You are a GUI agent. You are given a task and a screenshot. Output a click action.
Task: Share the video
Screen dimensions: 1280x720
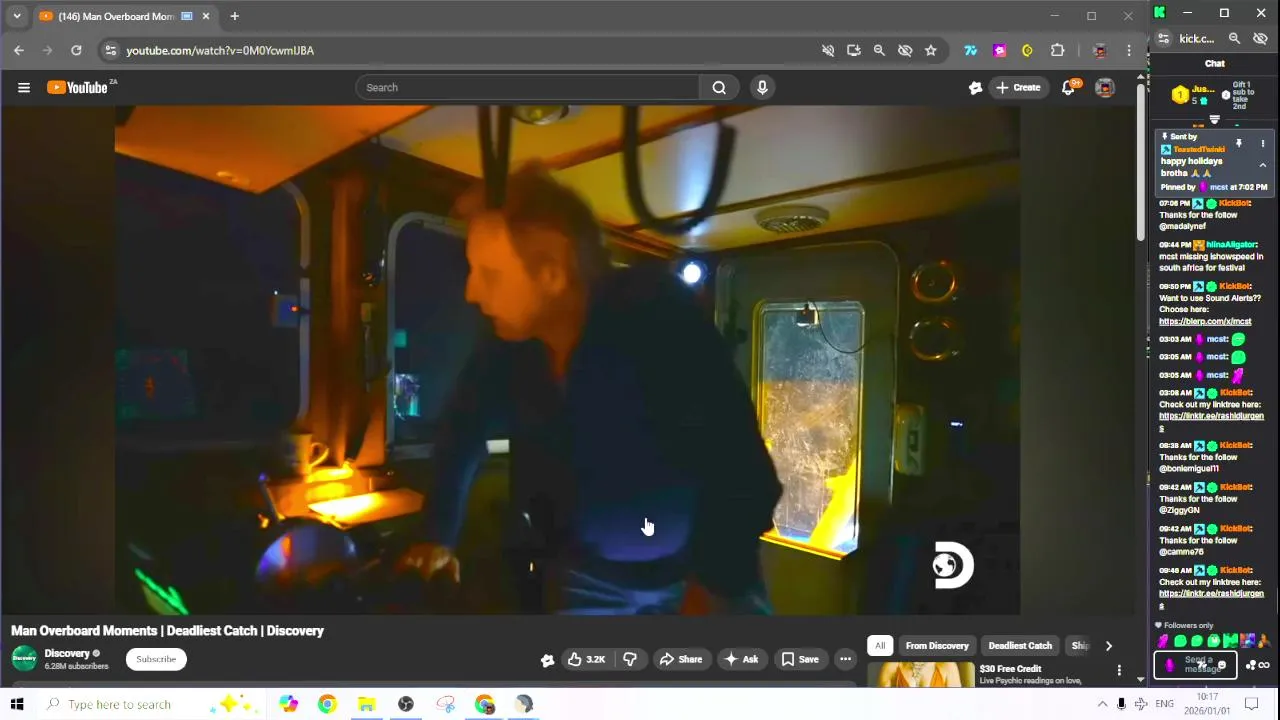(x=681, y=659)
